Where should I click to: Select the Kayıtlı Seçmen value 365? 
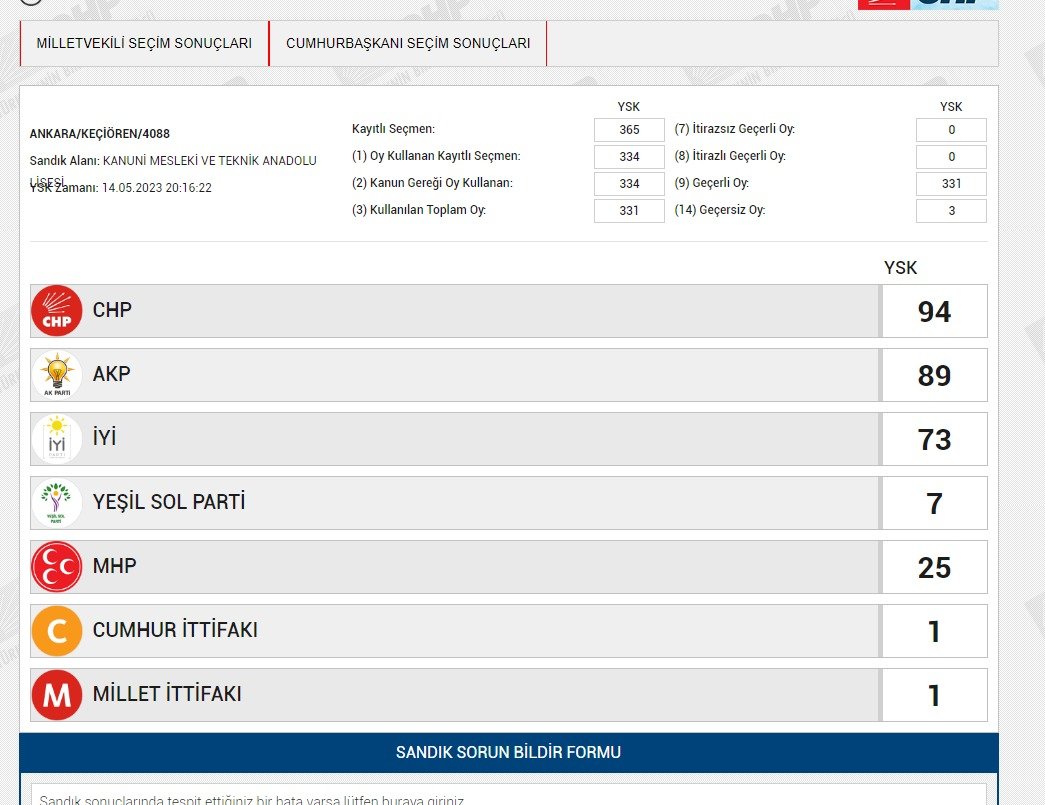[x=629, y=130]
